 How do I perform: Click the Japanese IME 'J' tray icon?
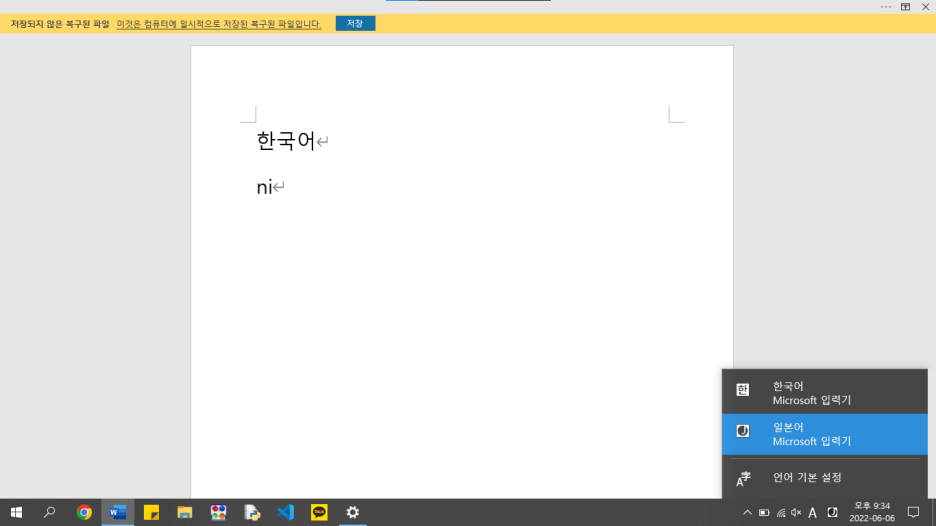(832, 512)
